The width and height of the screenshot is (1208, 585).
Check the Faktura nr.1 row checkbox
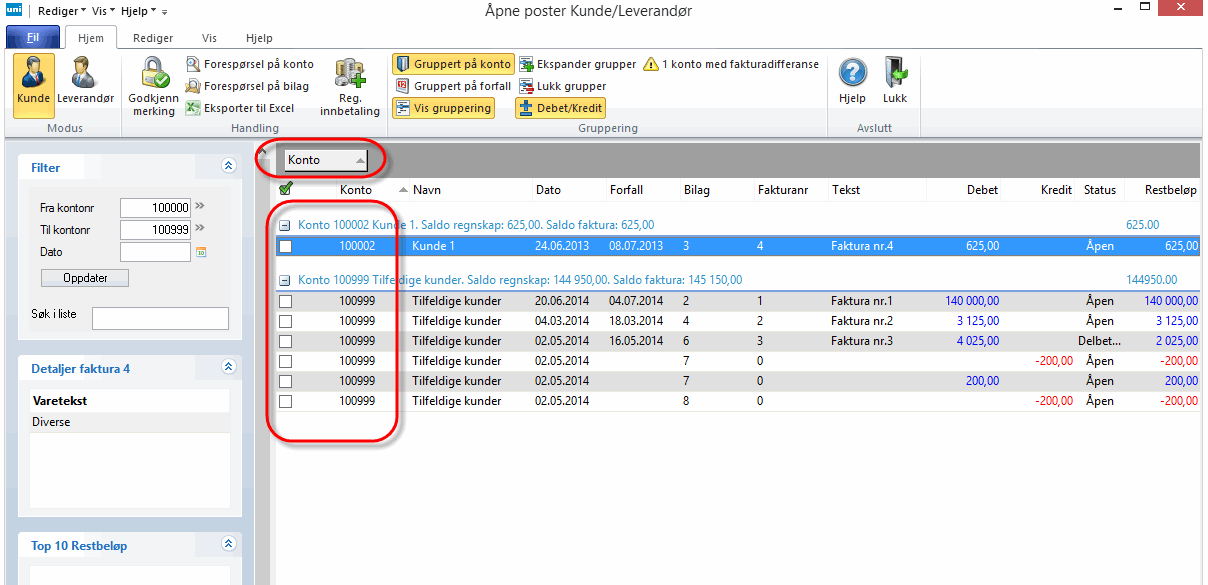286,301
